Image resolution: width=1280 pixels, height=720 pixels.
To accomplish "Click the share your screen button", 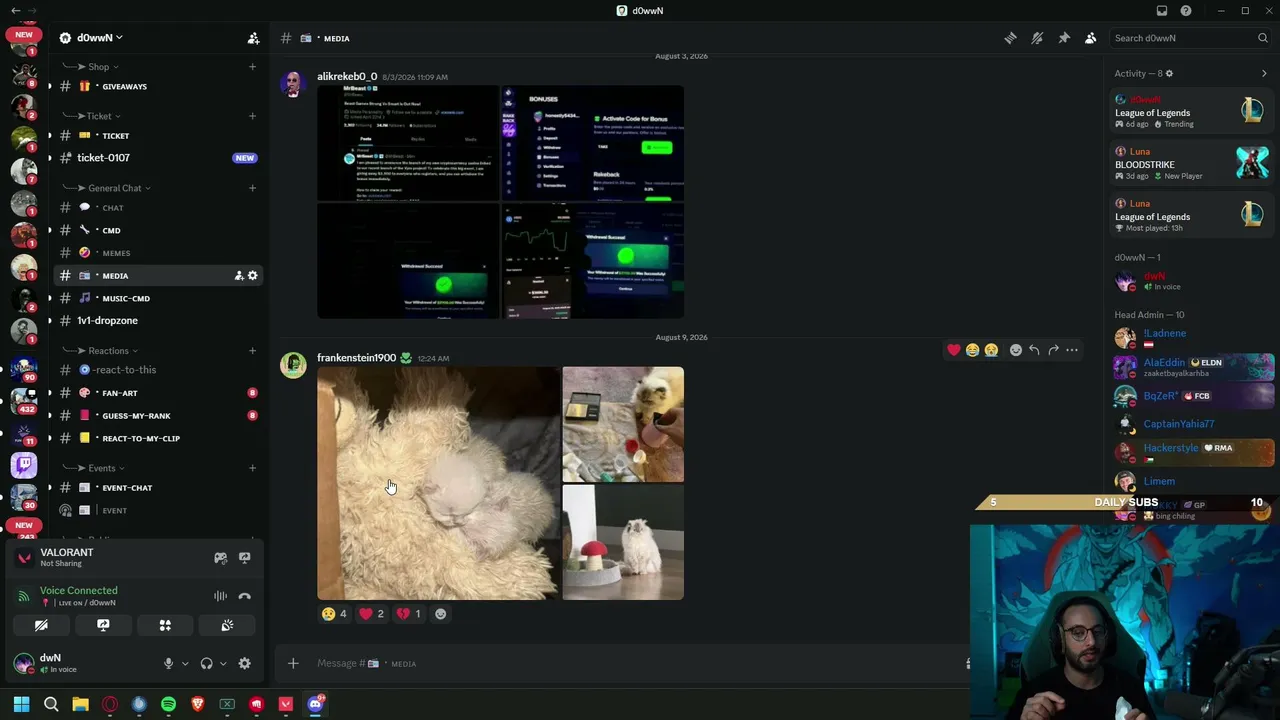I will [x=103, y=626].
